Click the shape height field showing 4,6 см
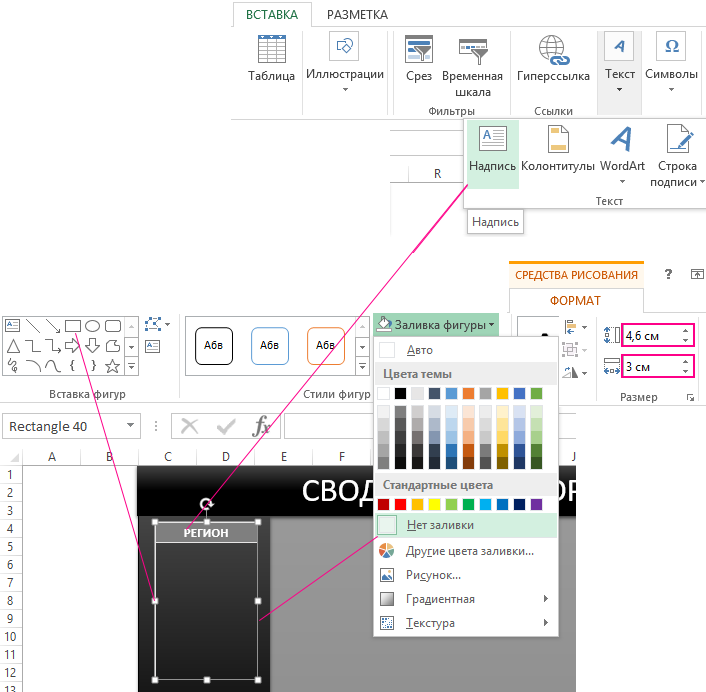 [652, 335]
